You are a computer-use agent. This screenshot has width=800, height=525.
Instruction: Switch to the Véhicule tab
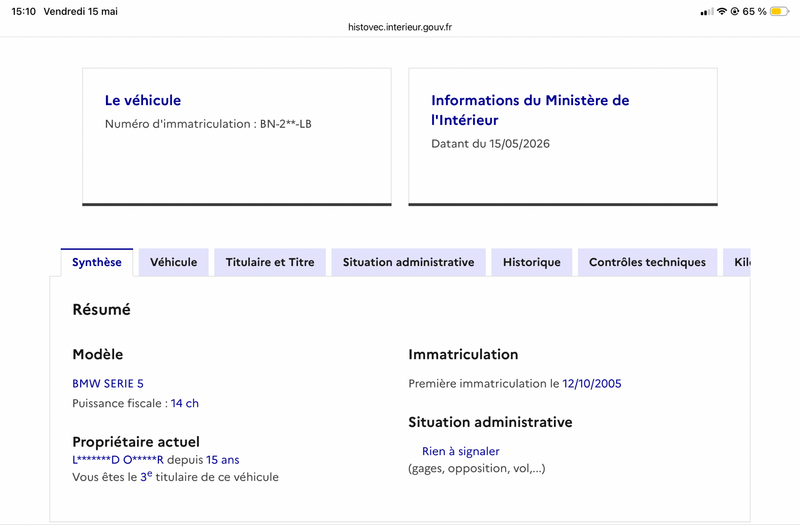(x=173, y=262)
